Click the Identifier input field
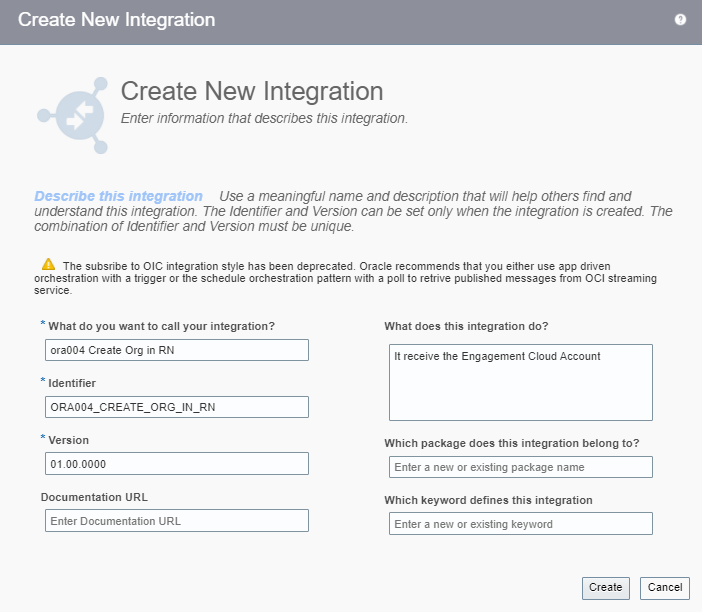The height and width of the screenshot is (612, 702). point(177,407)
